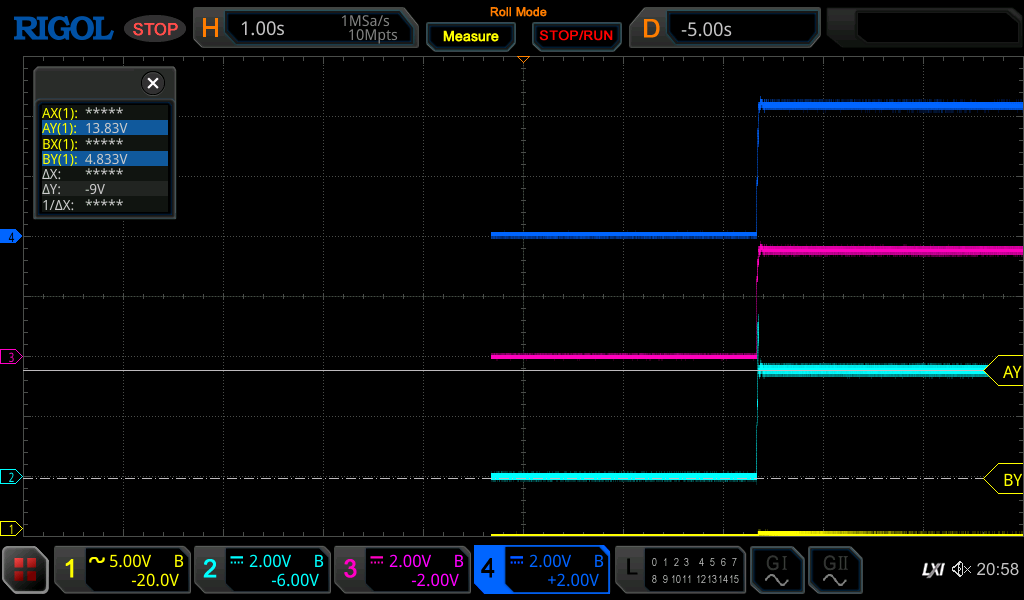Select the channel 1 ground level marker

10,528
